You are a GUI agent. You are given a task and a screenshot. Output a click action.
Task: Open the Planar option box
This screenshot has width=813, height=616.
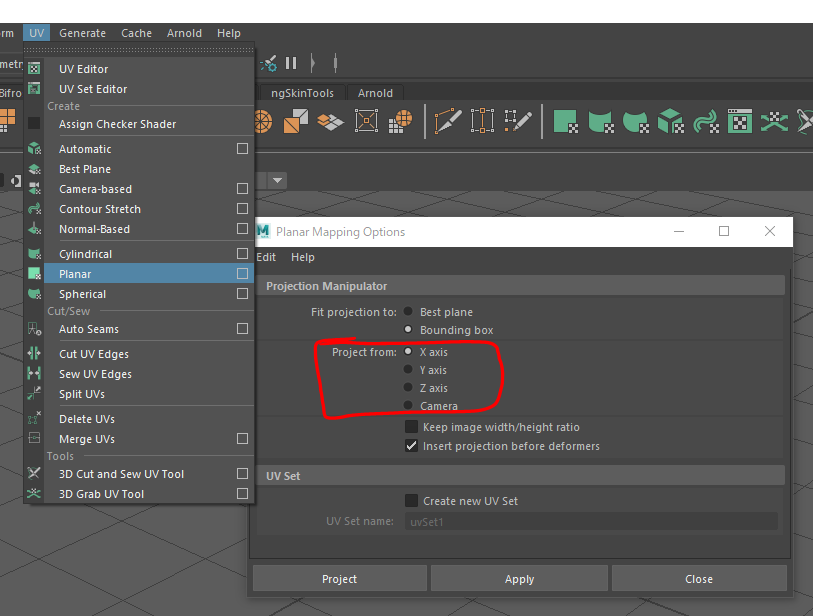pyautogui.click(x=242, y=274)
